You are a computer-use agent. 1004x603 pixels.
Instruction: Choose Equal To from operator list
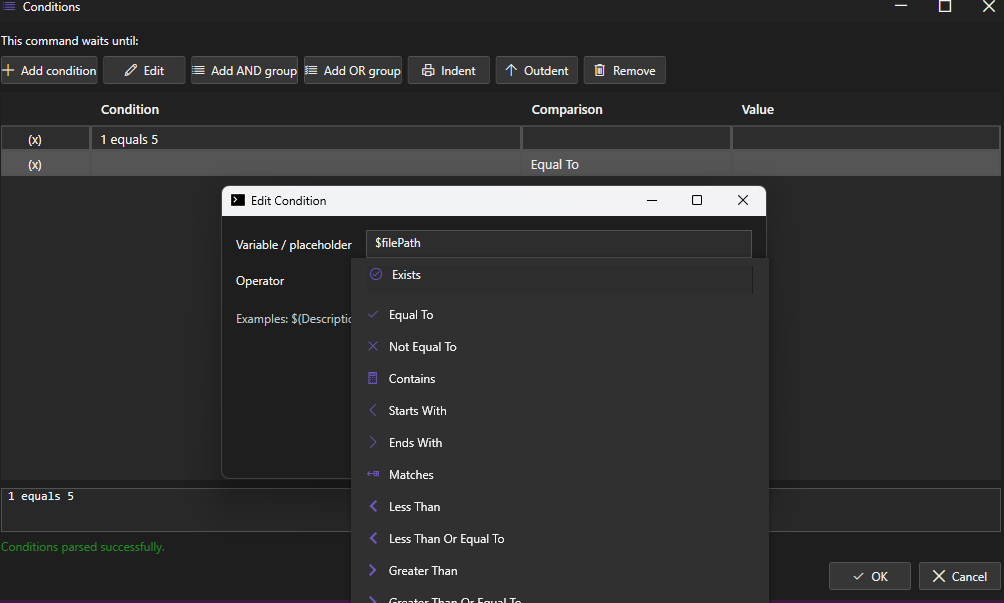click(559, 315)
